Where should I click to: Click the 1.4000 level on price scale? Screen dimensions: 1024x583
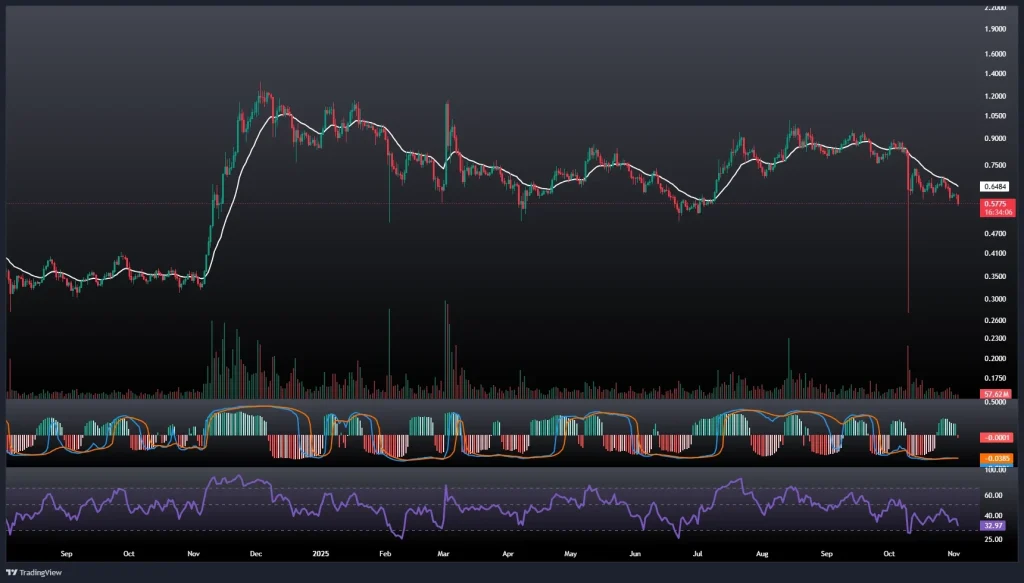click(995, 74)
